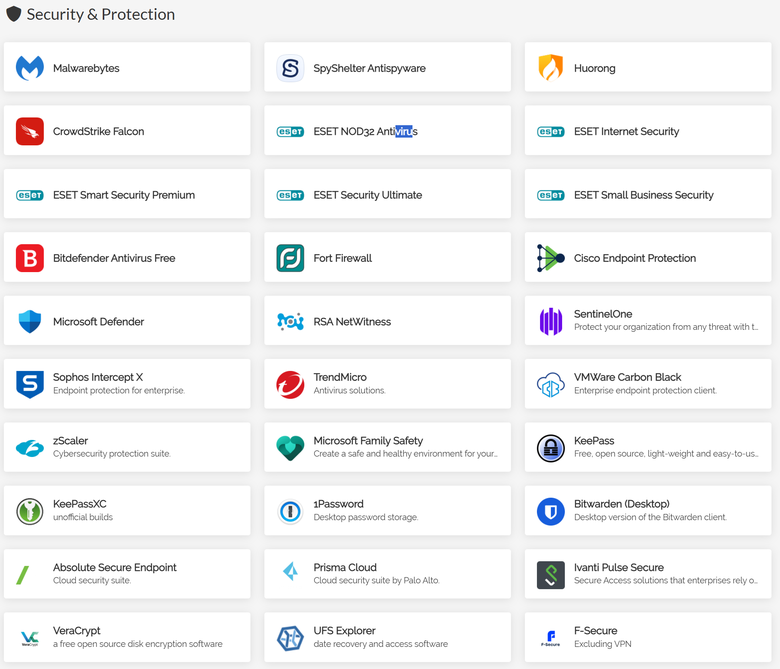780x669 pixels.
Task: Select the TrendMicro red globe icon
Action: tap(290, 384)
